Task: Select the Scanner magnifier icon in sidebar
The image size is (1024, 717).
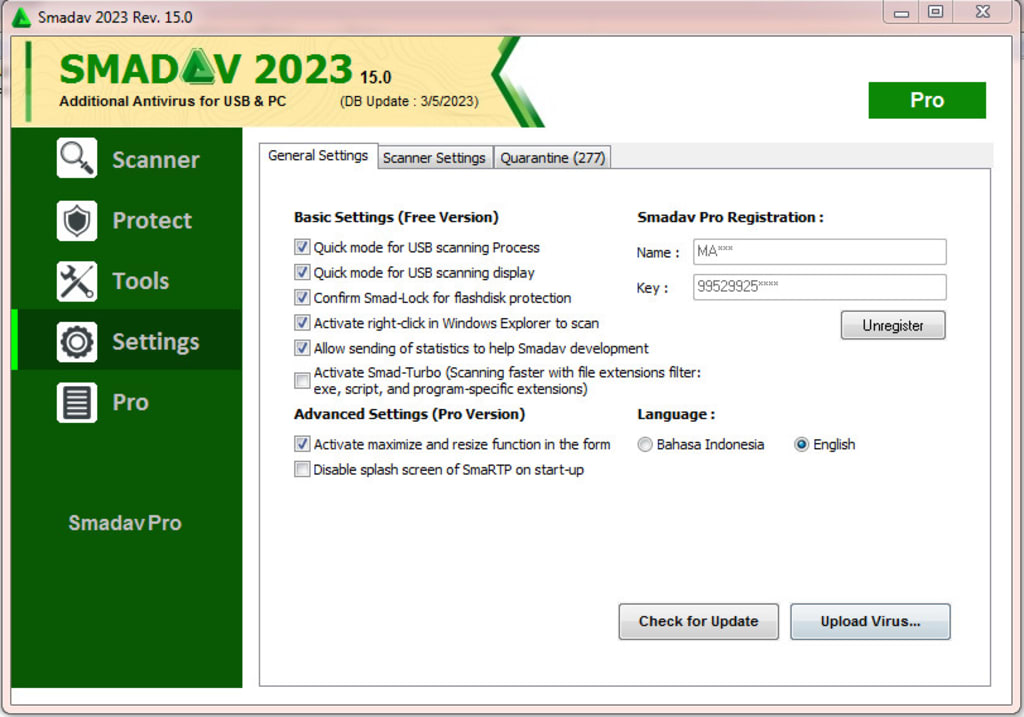Action: pyautogui.click(x=77, y=160)
